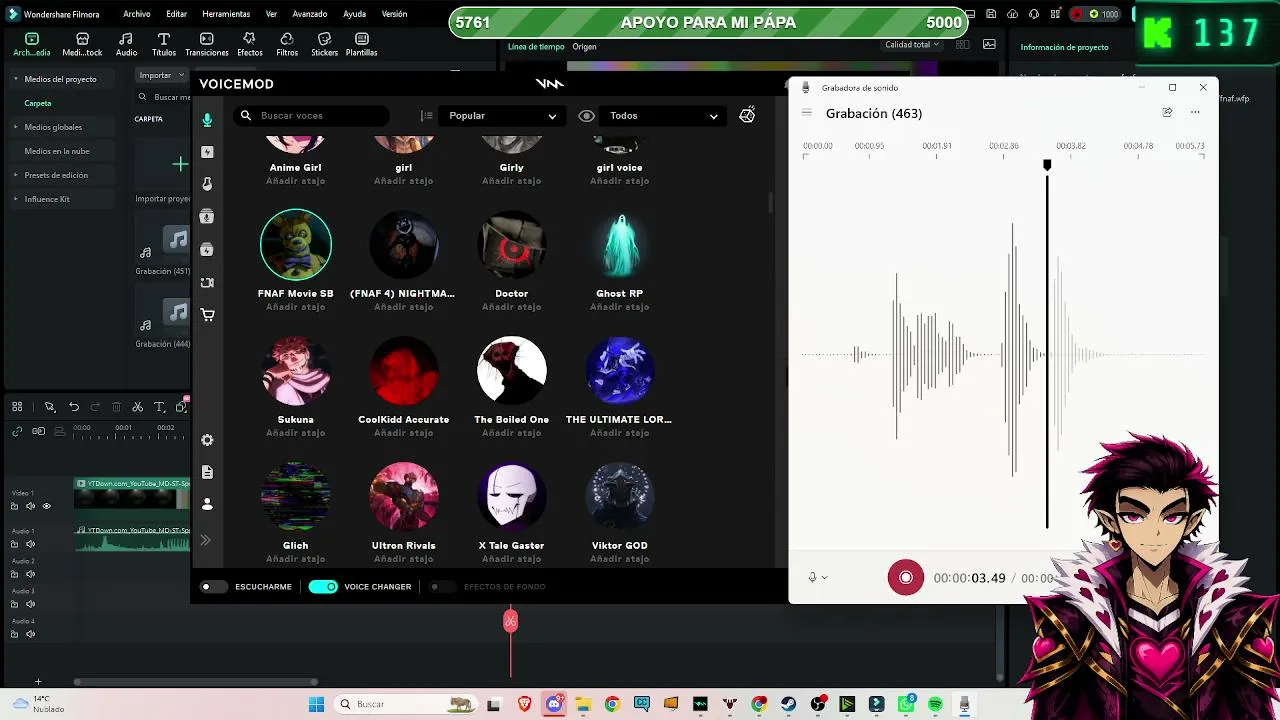Image resolution: width=1280 pixels, height=720 pixels.
Task: Open the three-dots menu in Grabadora de sonido
Action: click(1195, 113)
